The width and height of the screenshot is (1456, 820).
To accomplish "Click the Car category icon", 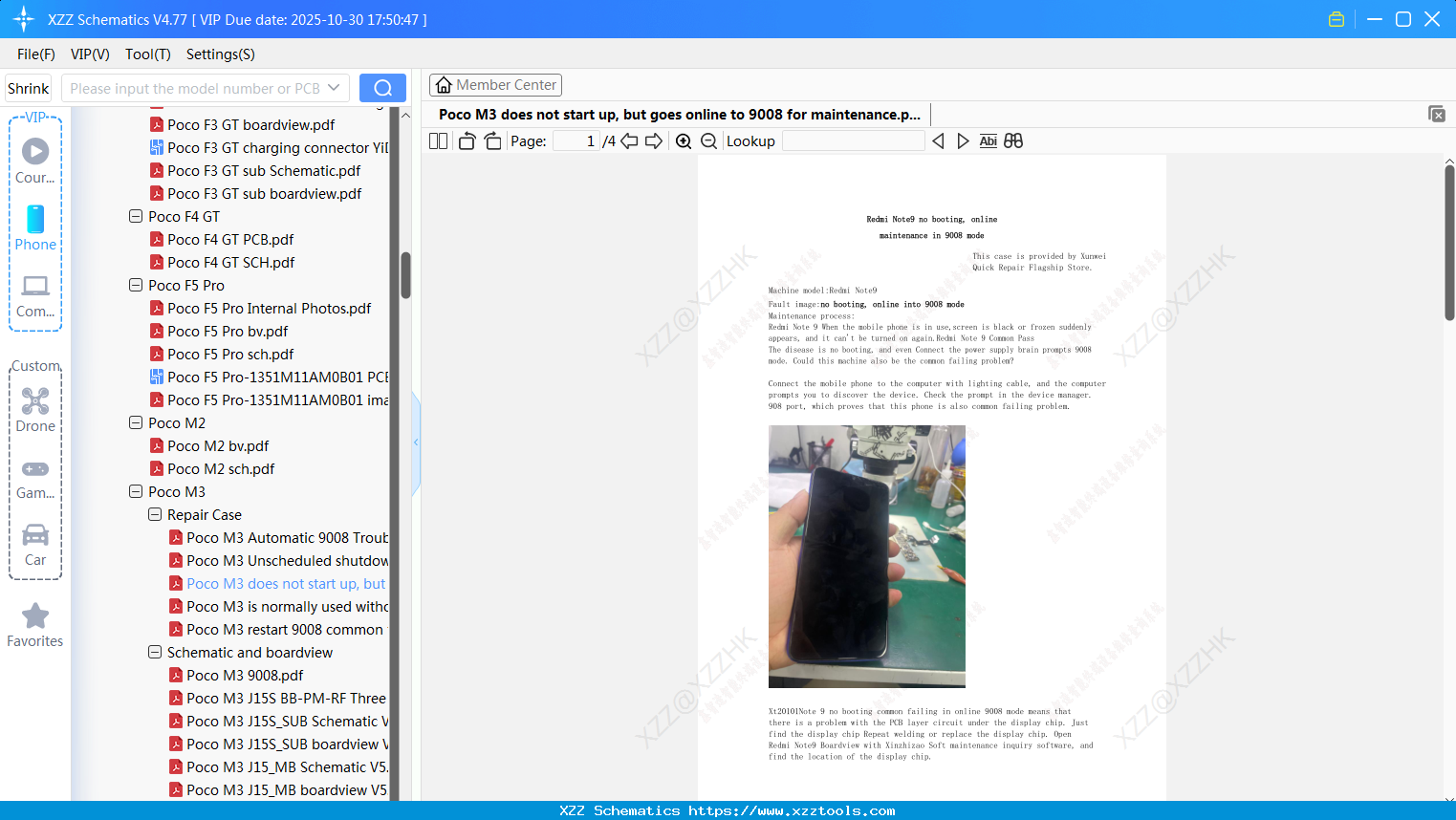I will [x=35, y=535].
